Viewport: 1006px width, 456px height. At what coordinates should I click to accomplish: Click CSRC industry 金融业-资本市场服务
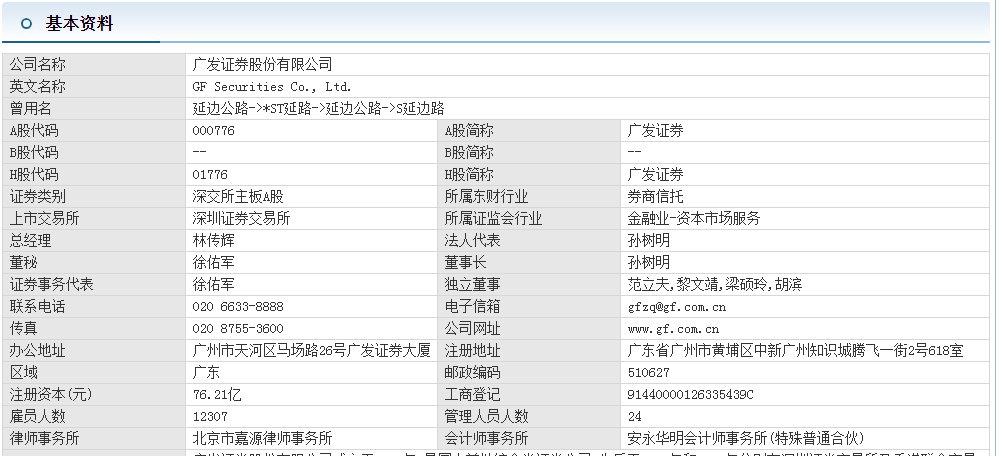[694, 218]
